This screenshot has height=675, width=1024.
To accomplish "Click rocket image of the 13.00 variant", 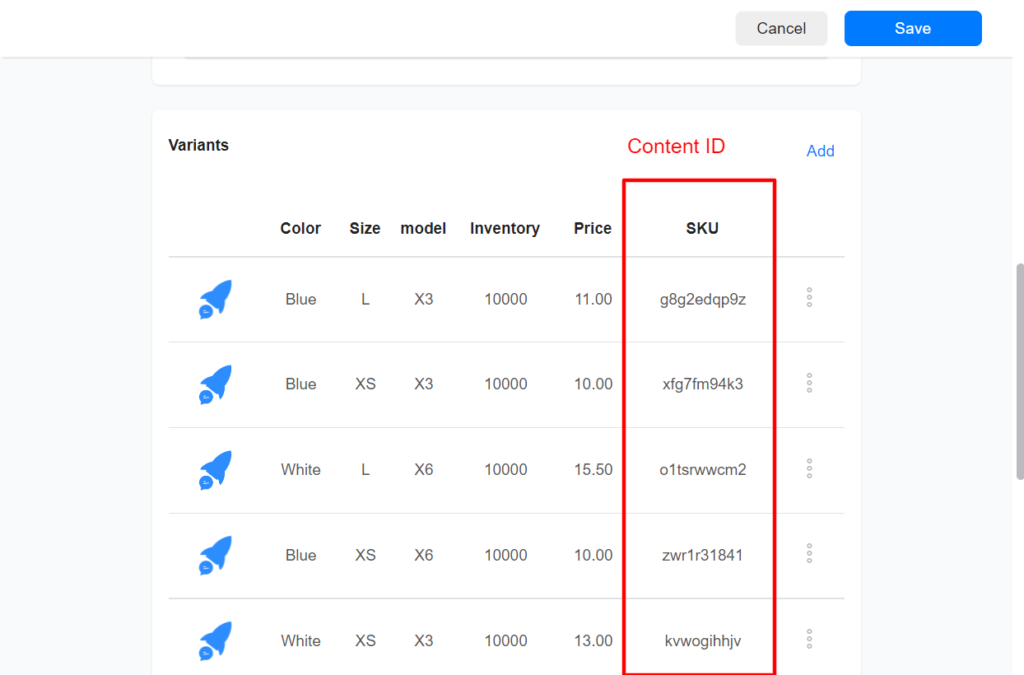I will [x=215, y=641].
